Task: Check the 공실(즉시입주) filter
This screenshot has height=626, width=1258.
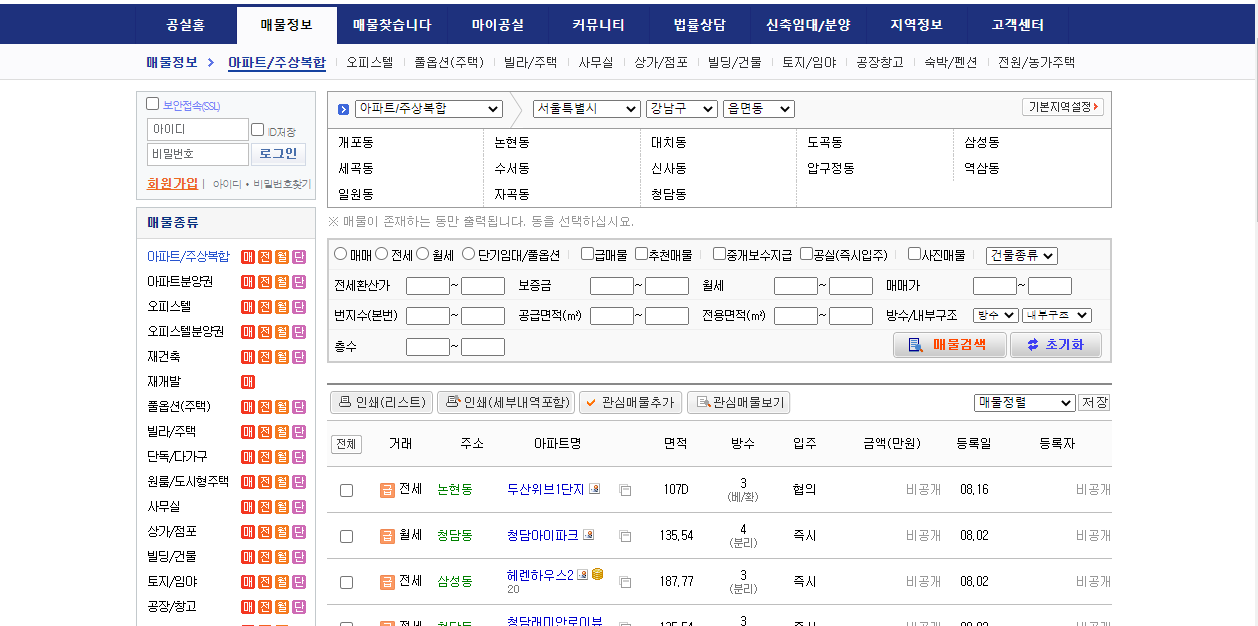Action: click(x=806, y=254)
